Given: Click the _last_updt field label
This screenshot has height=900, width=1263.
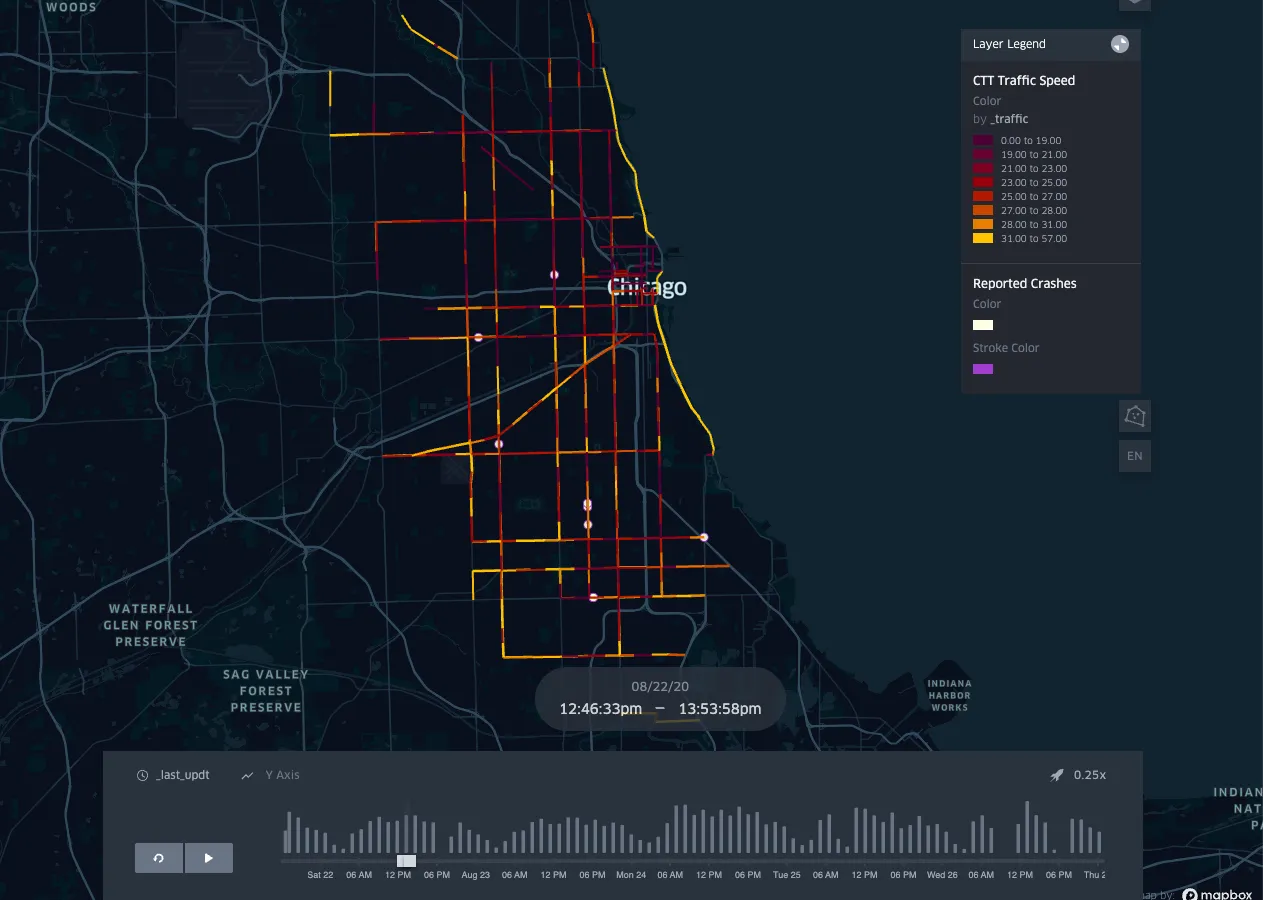Looking at the screenshot, I should point(183,775).
